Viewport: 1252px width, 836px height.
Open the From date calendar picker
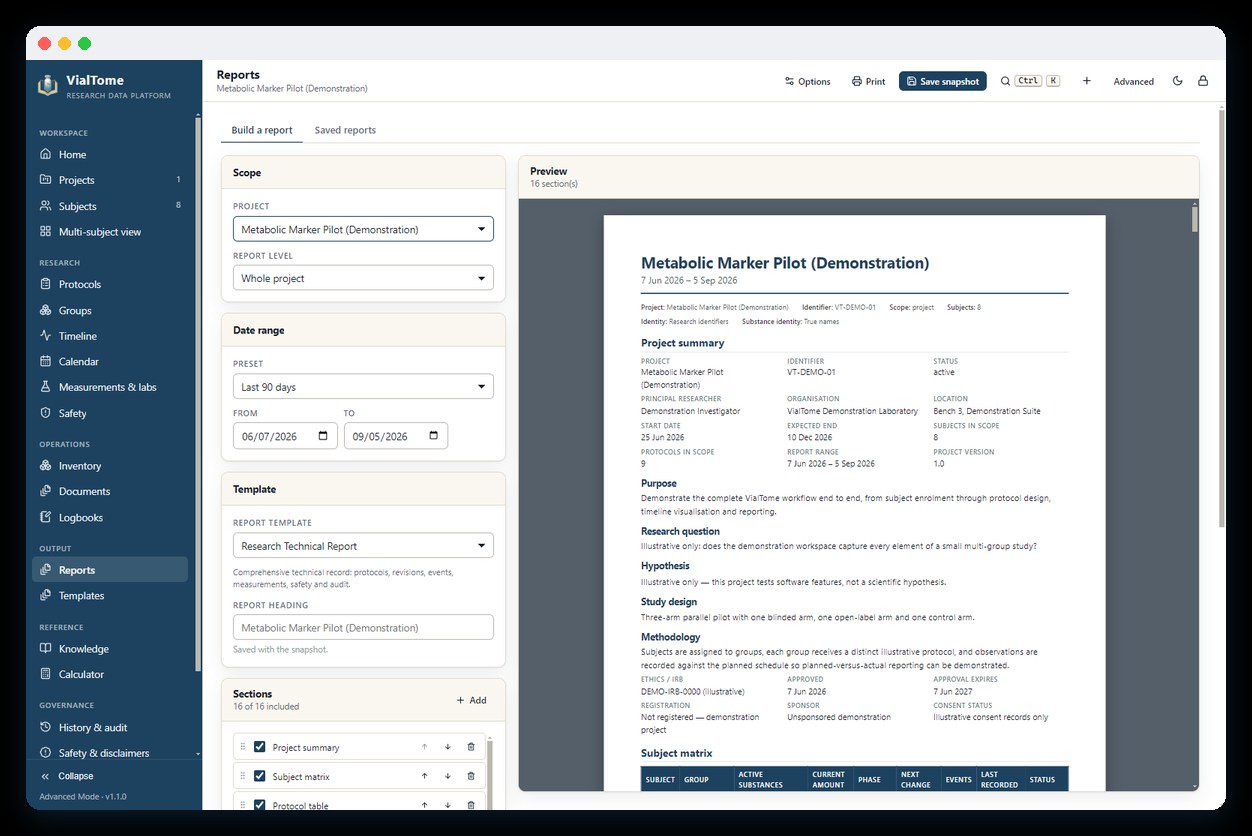click(x=322, y=436)
